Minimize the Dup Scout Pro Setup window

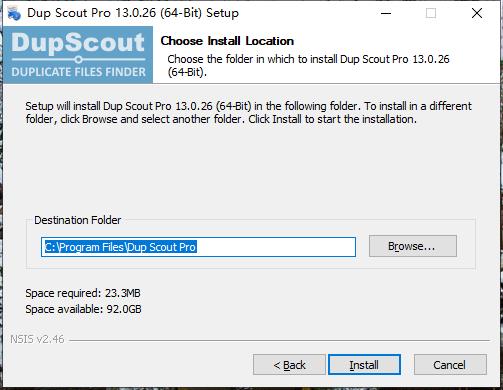pos(386,13)
